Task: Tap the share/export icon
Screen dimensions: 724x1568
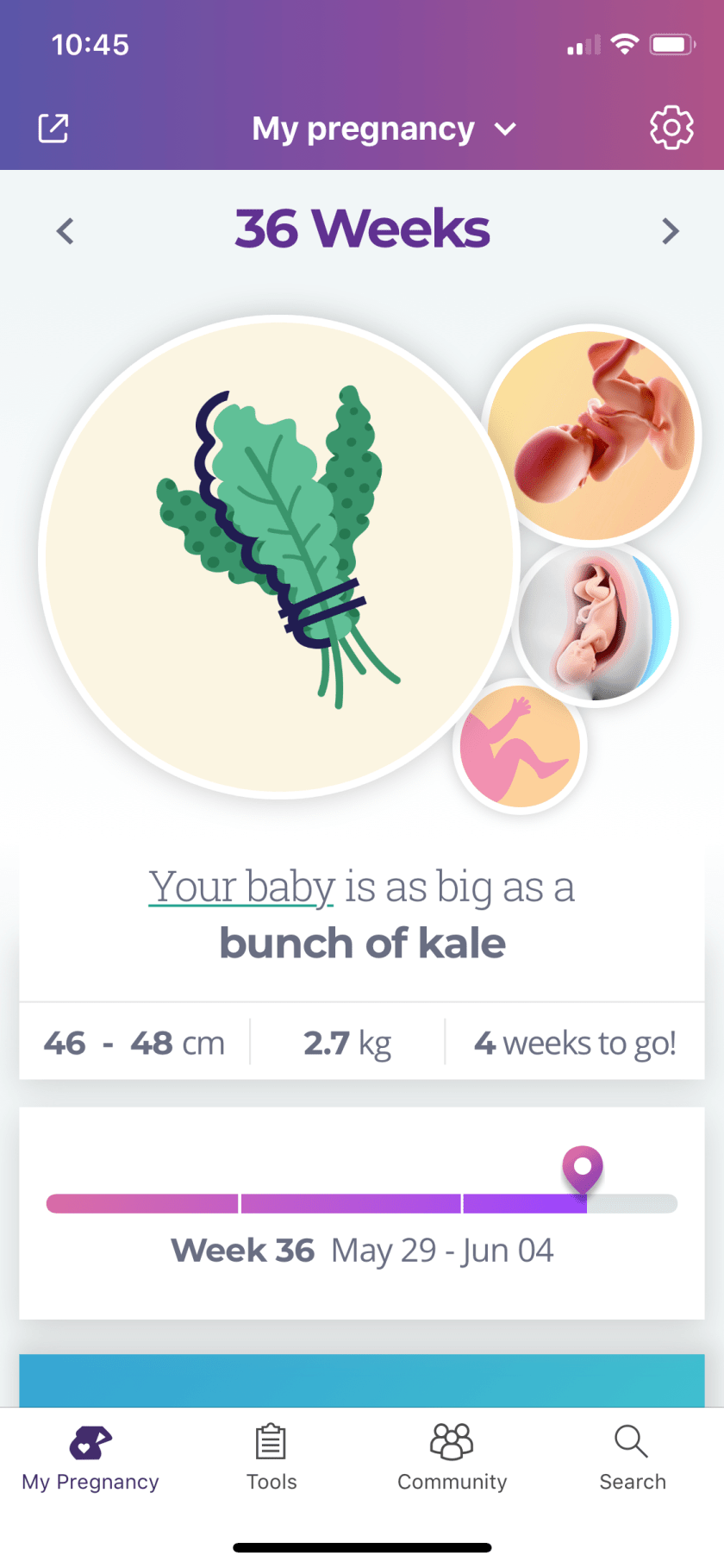Action: click(x=53, y=129)
